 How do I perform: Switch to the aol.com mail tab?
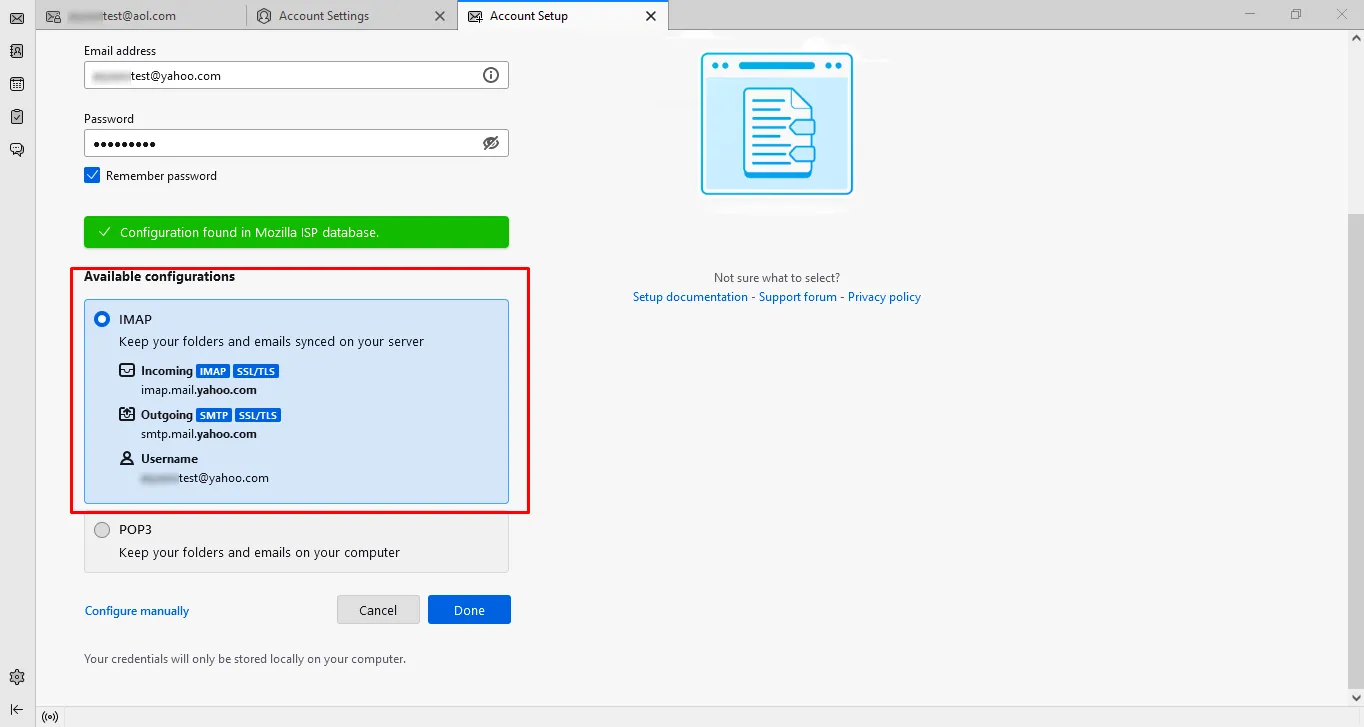(138, 16)
